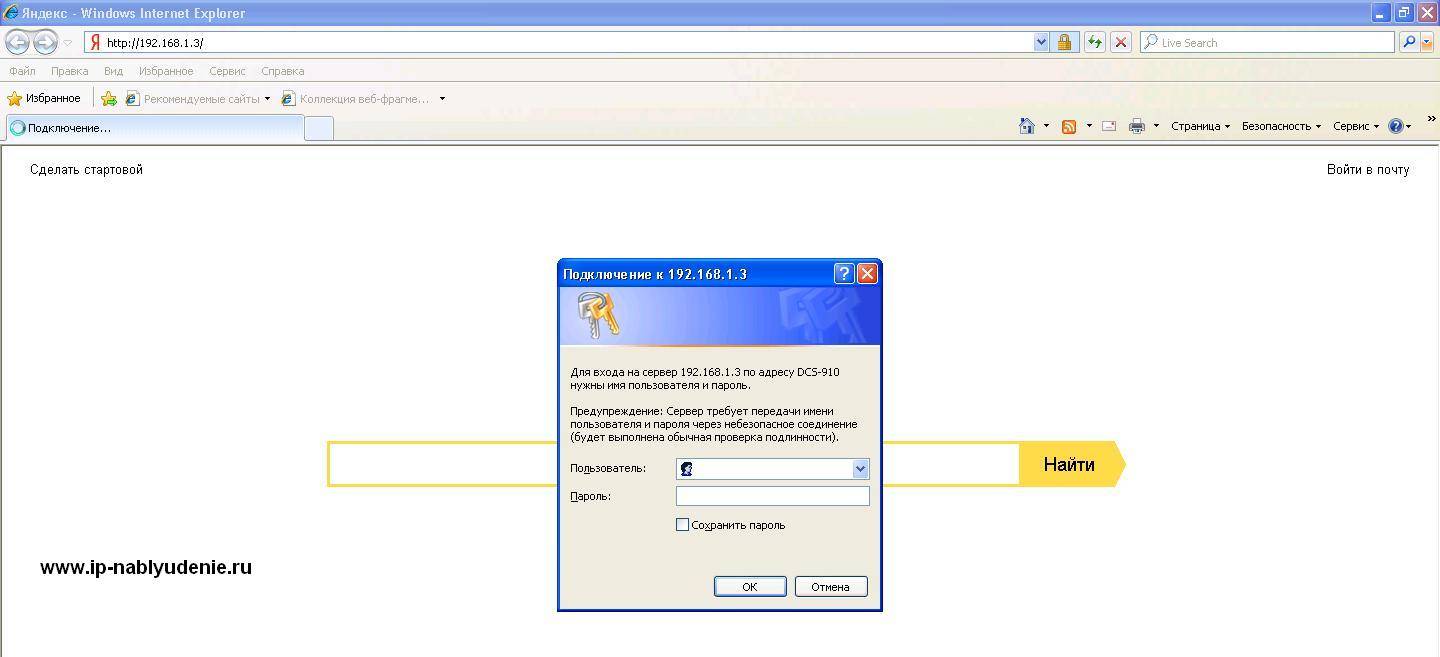Select the Подключение... tab
The width and height of the screenshot is (1440, 657).
pyautogui.click(x=155, y=127)
